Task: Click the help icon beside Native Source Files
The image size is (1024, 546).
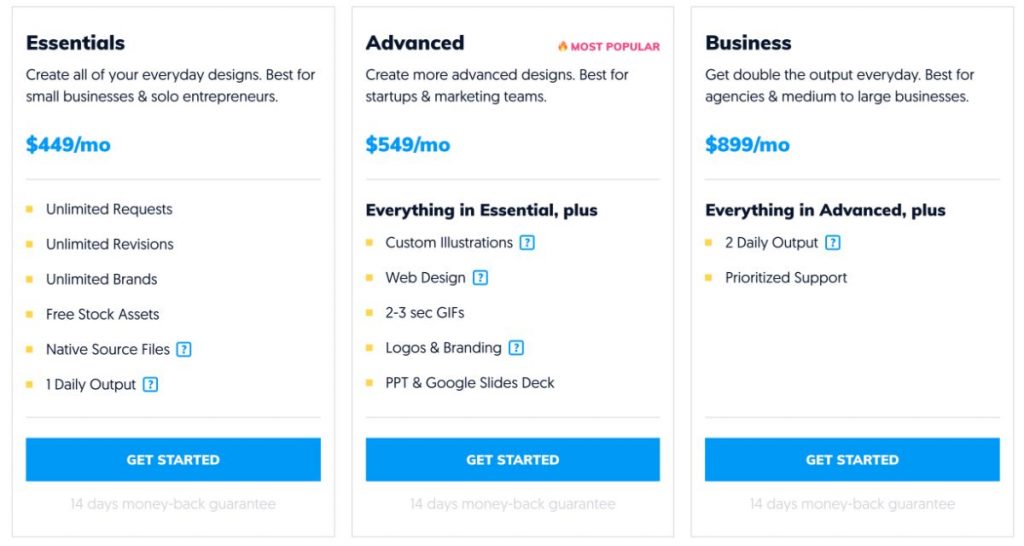Action: [184, 349]
